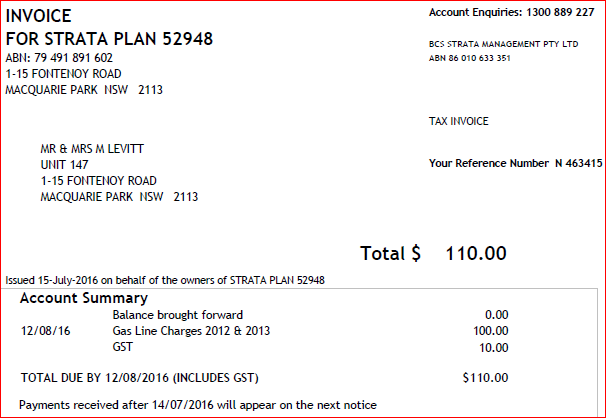Click the UNIT 147 address line
Image resolution: width=606 pixels, height=418 pixels.
coord(65,165)
